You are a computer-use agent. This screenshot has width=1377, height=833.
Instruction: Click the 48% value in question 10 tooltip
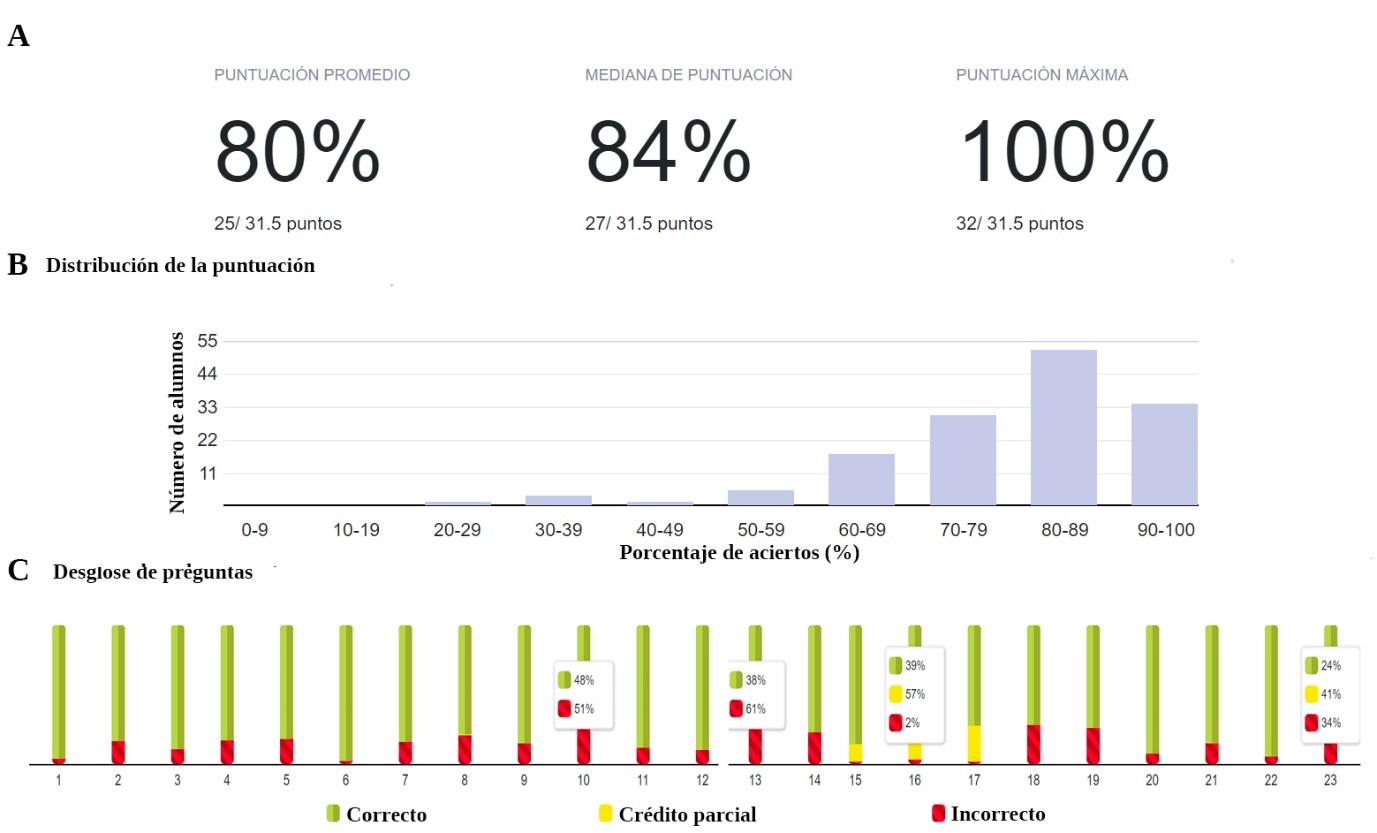[x=584, y=680]
